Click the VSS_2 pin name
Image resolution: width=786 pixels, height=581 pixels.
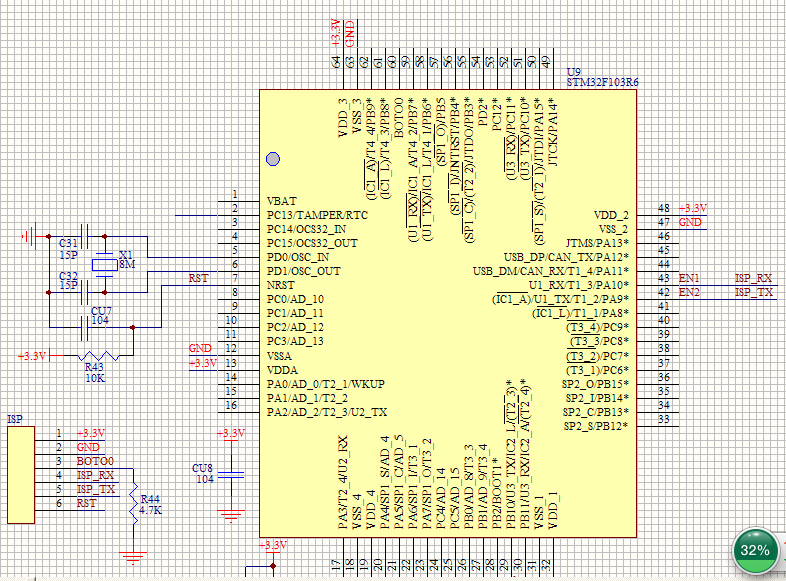point(614,229)
